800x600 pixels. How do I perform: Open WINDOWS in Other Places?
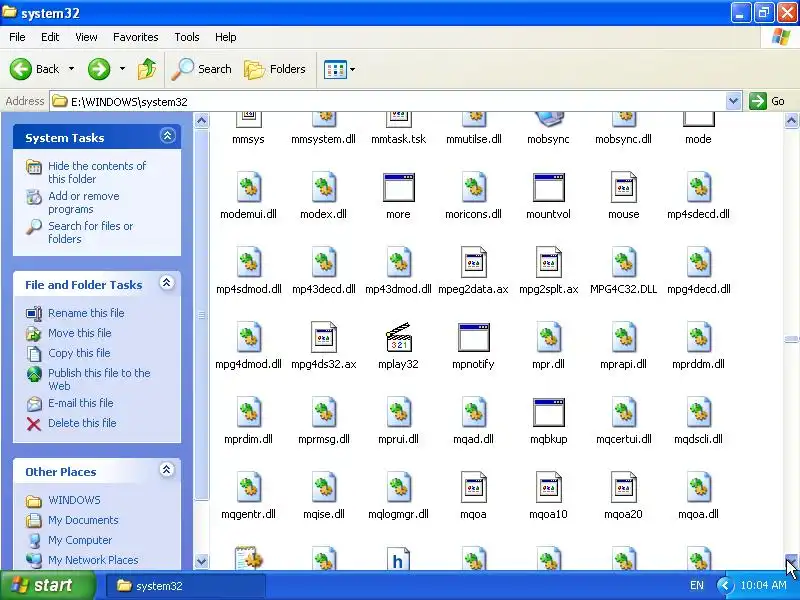click(x=74, y=500)
